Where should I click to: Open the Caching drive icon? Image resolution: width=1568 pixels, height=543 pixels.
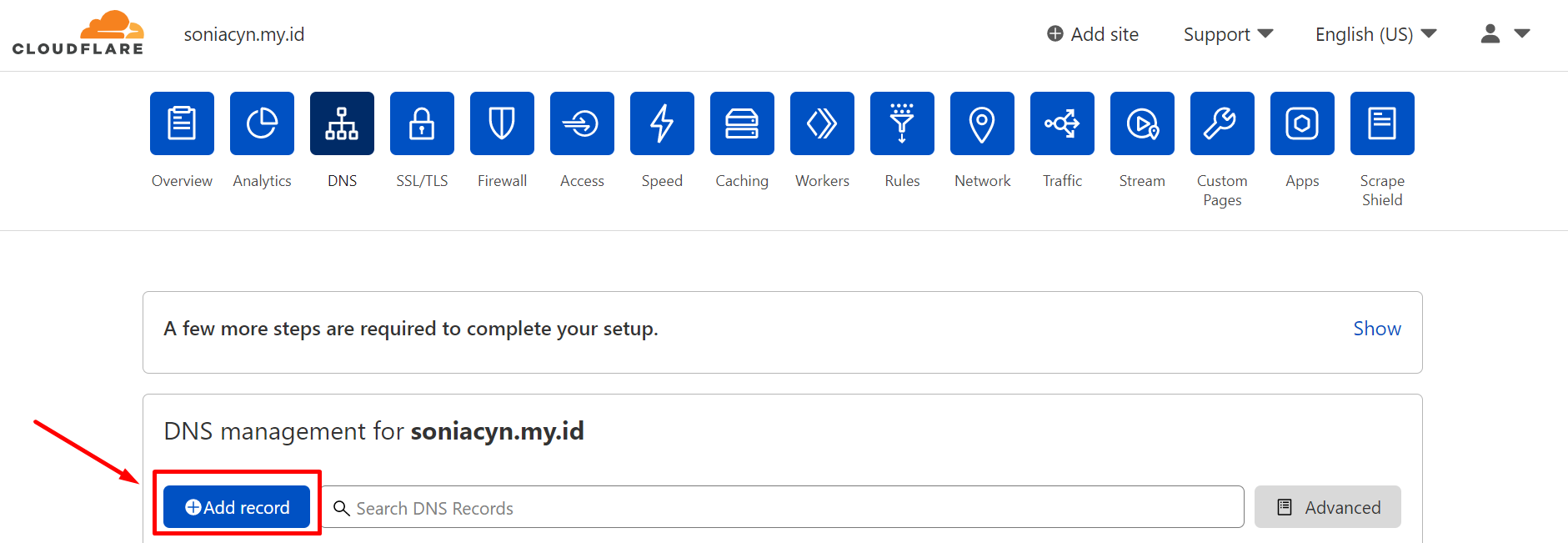[742, 123]
